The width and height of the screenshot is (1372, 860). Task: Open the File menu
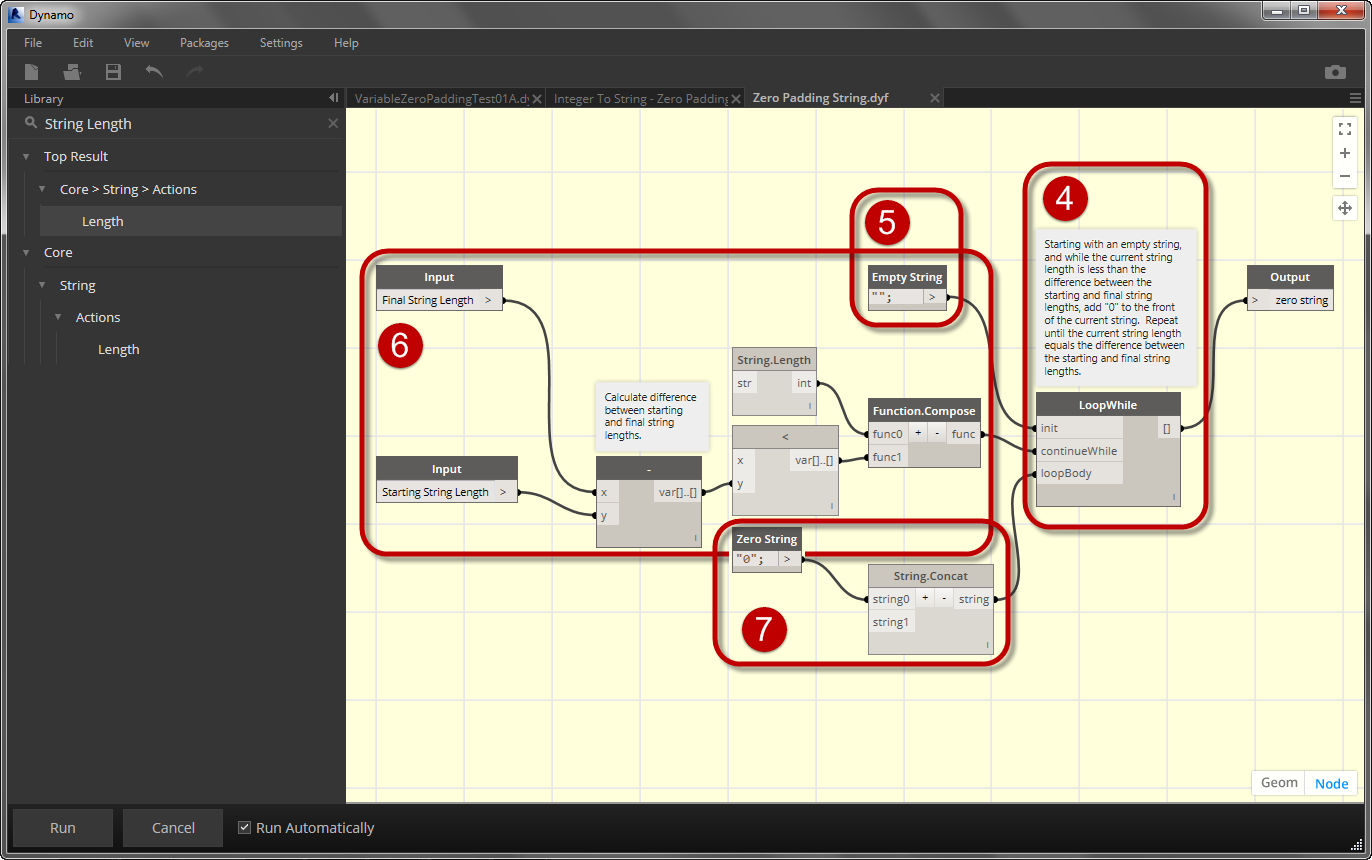33,43
